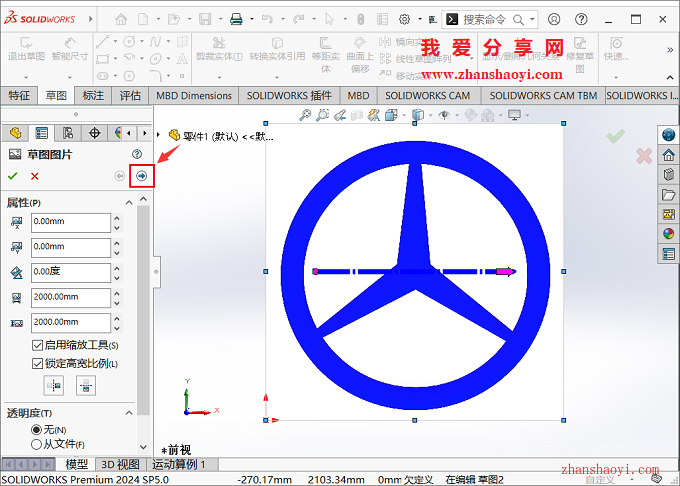
Task: Click the blue next arrow button
Action: point(142,176)
